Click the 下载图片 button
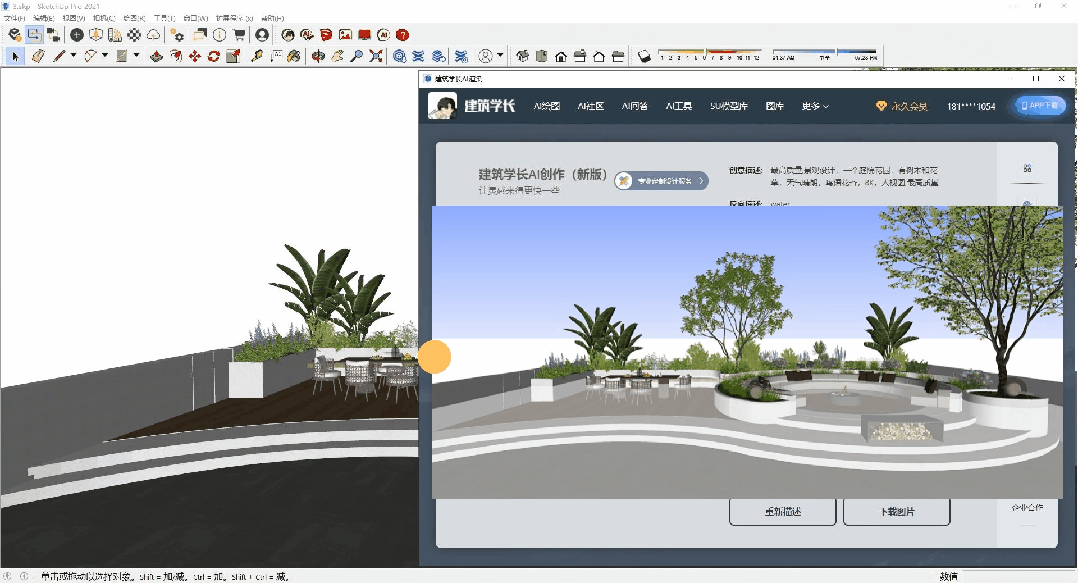Viewport: 1078px width, 583px height. pyautogui.click(x=896, y=512)
